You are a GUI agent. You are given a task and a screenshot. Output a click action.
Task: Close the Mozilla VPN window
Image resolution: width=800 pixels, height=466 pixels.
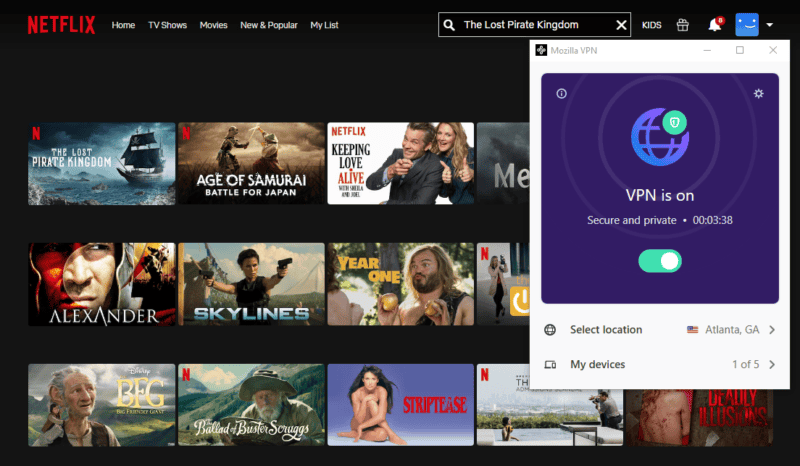coord(773,50)
